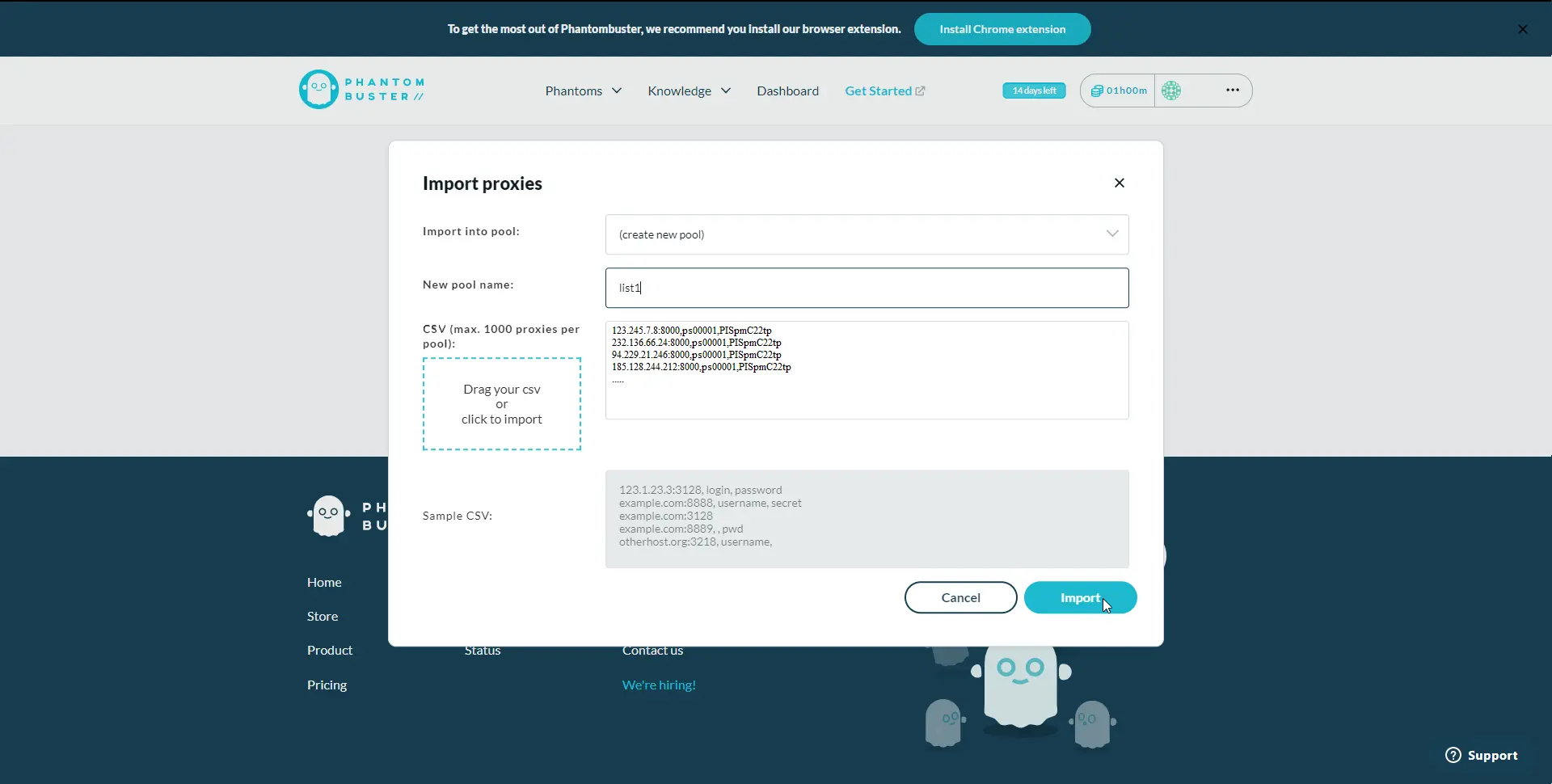Image resolution: width=1552 pixels, height=784 pixels.
Task: Click the Phantombuster logo in header
Action: [361, 90]
